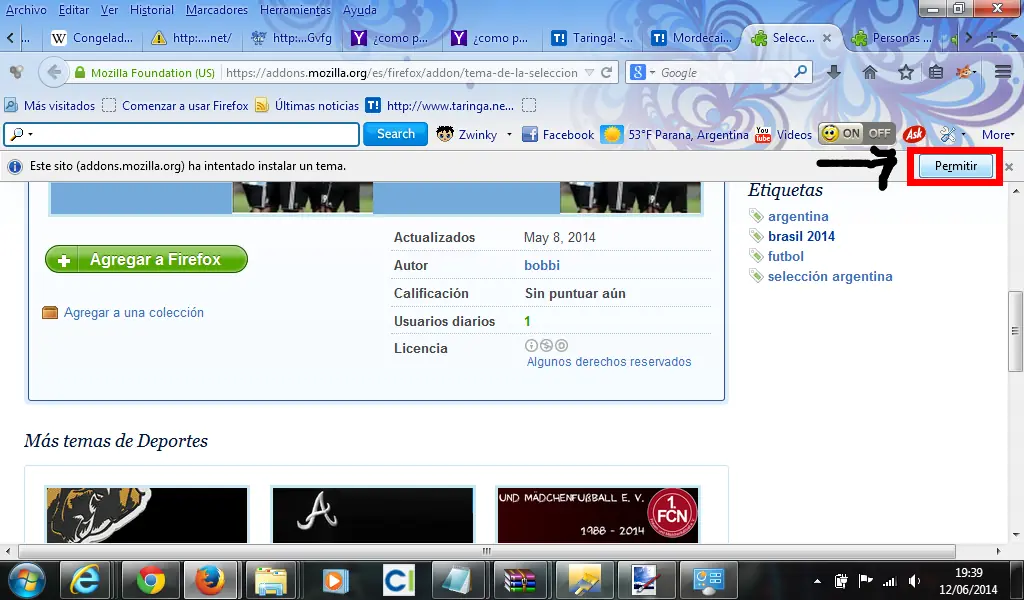Open author bobbi profile link
Screen dimensions: 1024x600
[541, 265]
